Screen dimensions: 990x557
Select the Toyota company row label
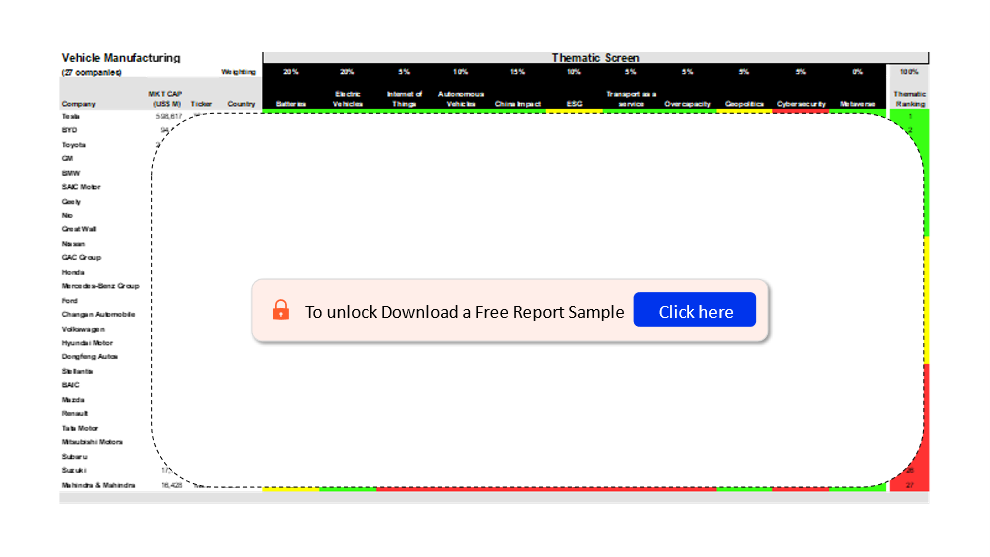74,145
